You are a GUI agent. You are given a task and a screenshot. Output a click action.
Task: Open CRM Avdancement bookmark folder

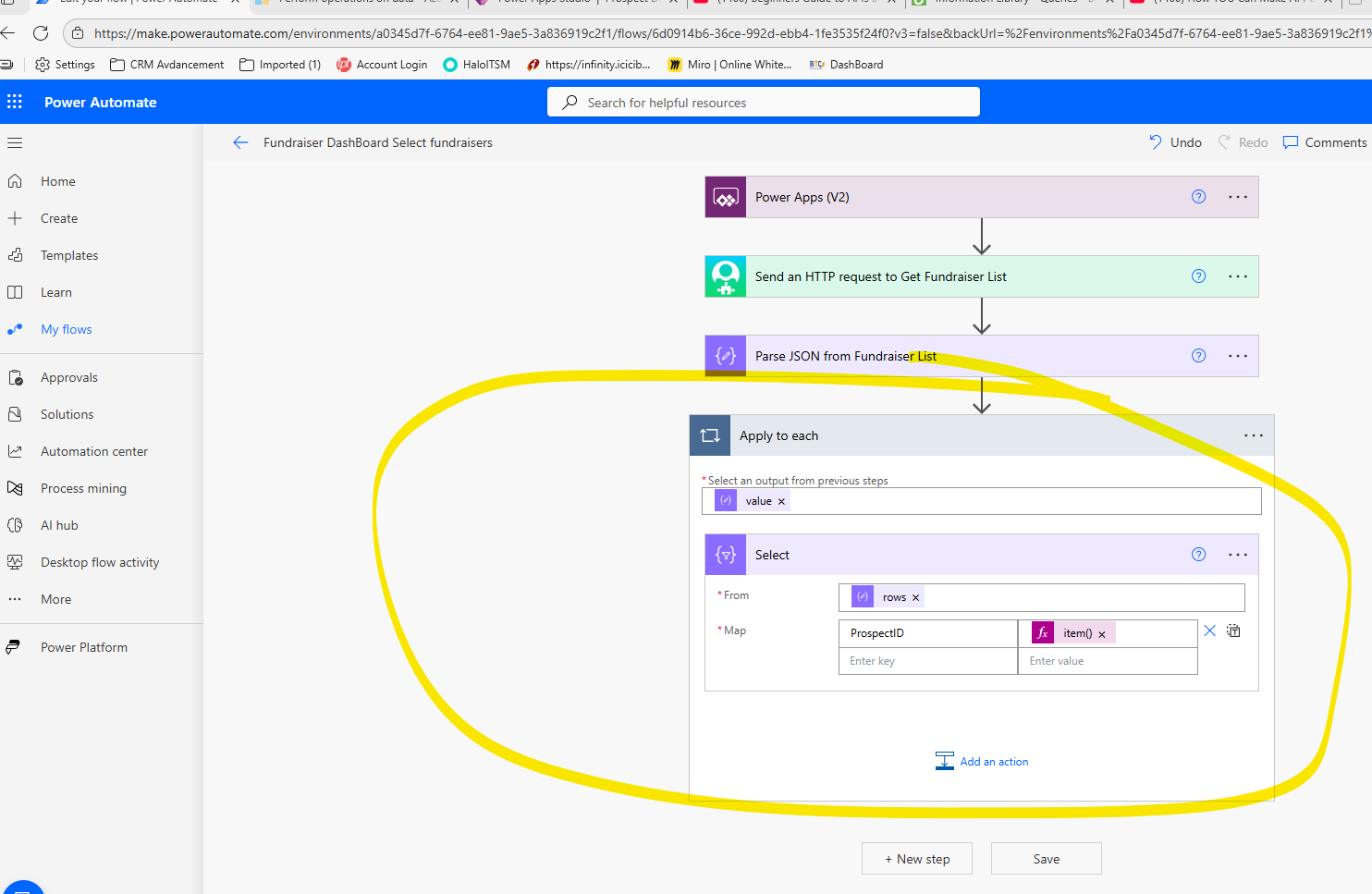point(166,65)
